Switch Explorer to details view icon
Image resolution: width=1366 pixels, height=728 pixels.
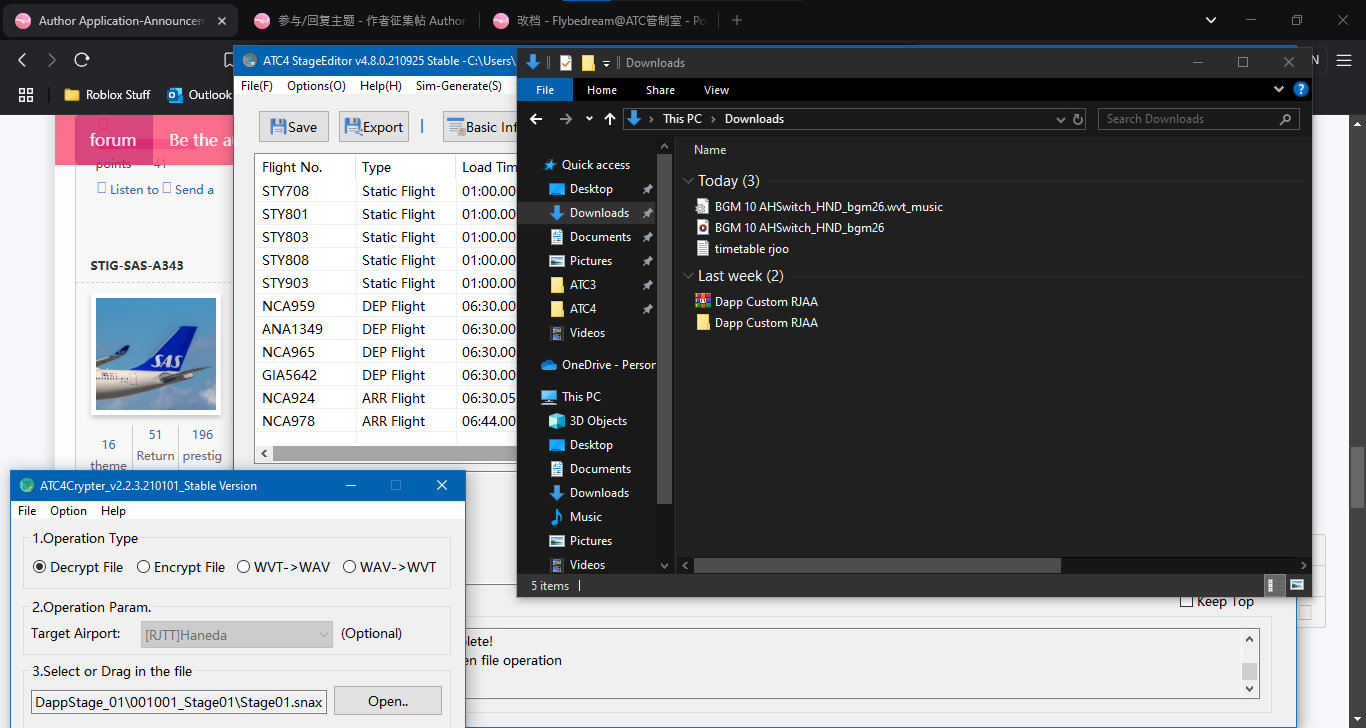pos(1276,585)
